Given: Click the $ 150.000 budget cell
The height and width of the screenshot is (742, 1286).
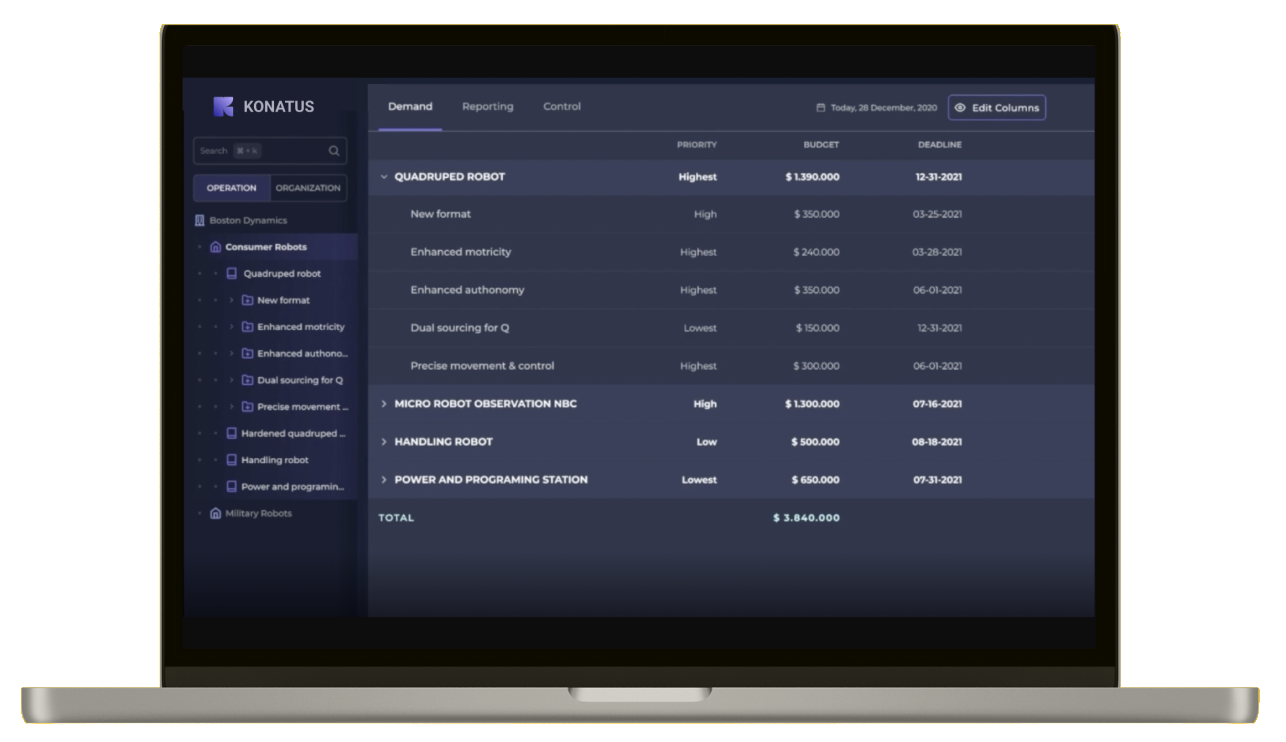Looking at the screenshot, I should tap(818, 328).
